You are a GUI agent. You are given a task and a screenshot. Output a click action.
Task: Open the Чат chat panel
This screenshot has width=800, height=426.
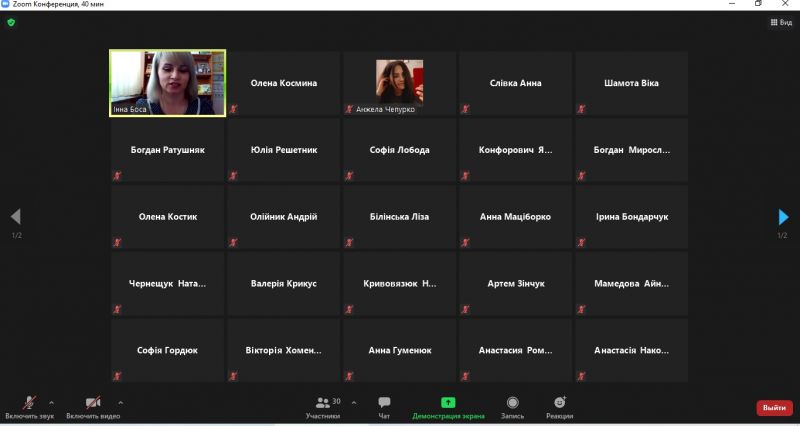[x=384, y=407]
